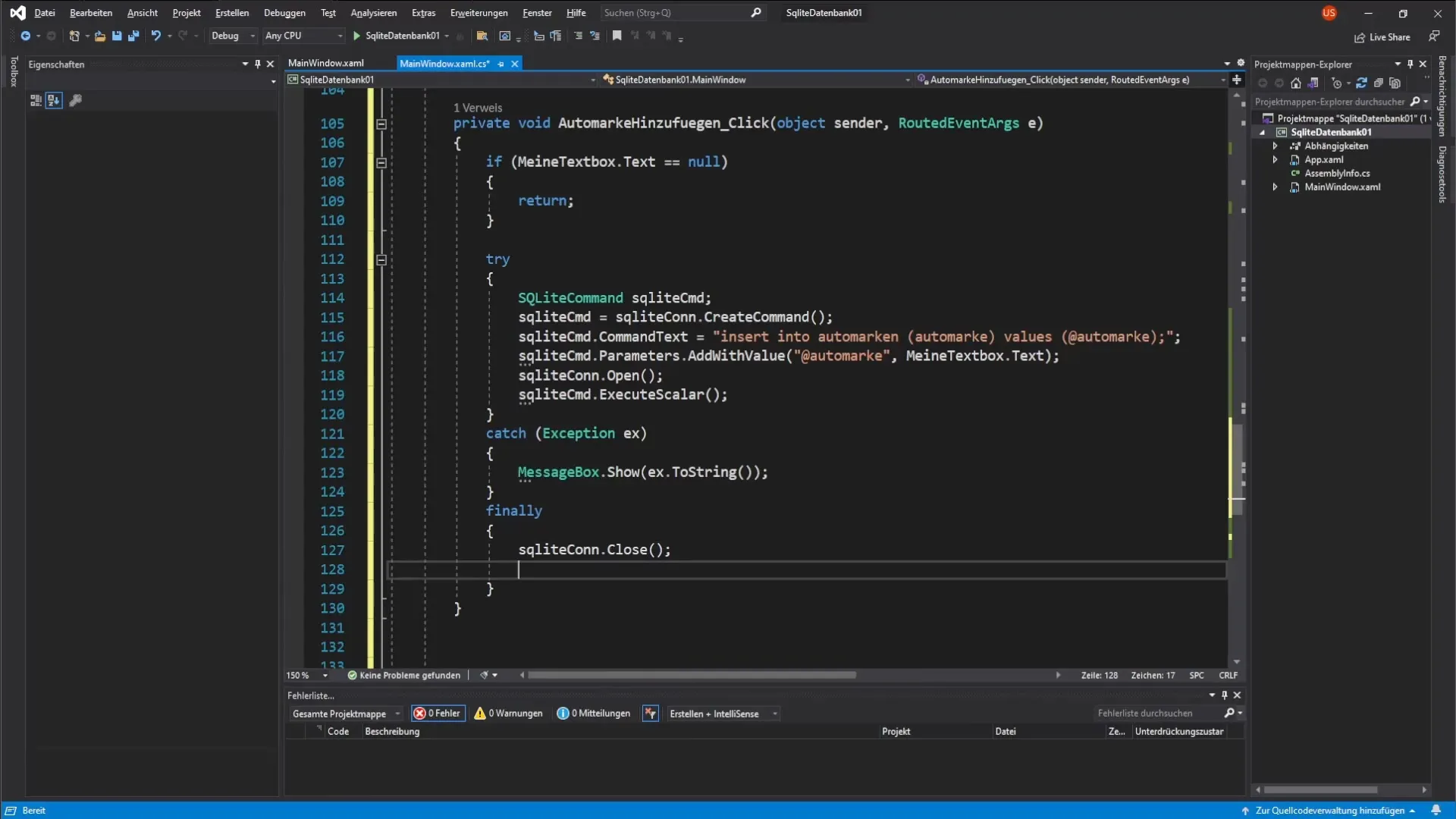
Task: Open the Datei menu
Action: [45, 13]
